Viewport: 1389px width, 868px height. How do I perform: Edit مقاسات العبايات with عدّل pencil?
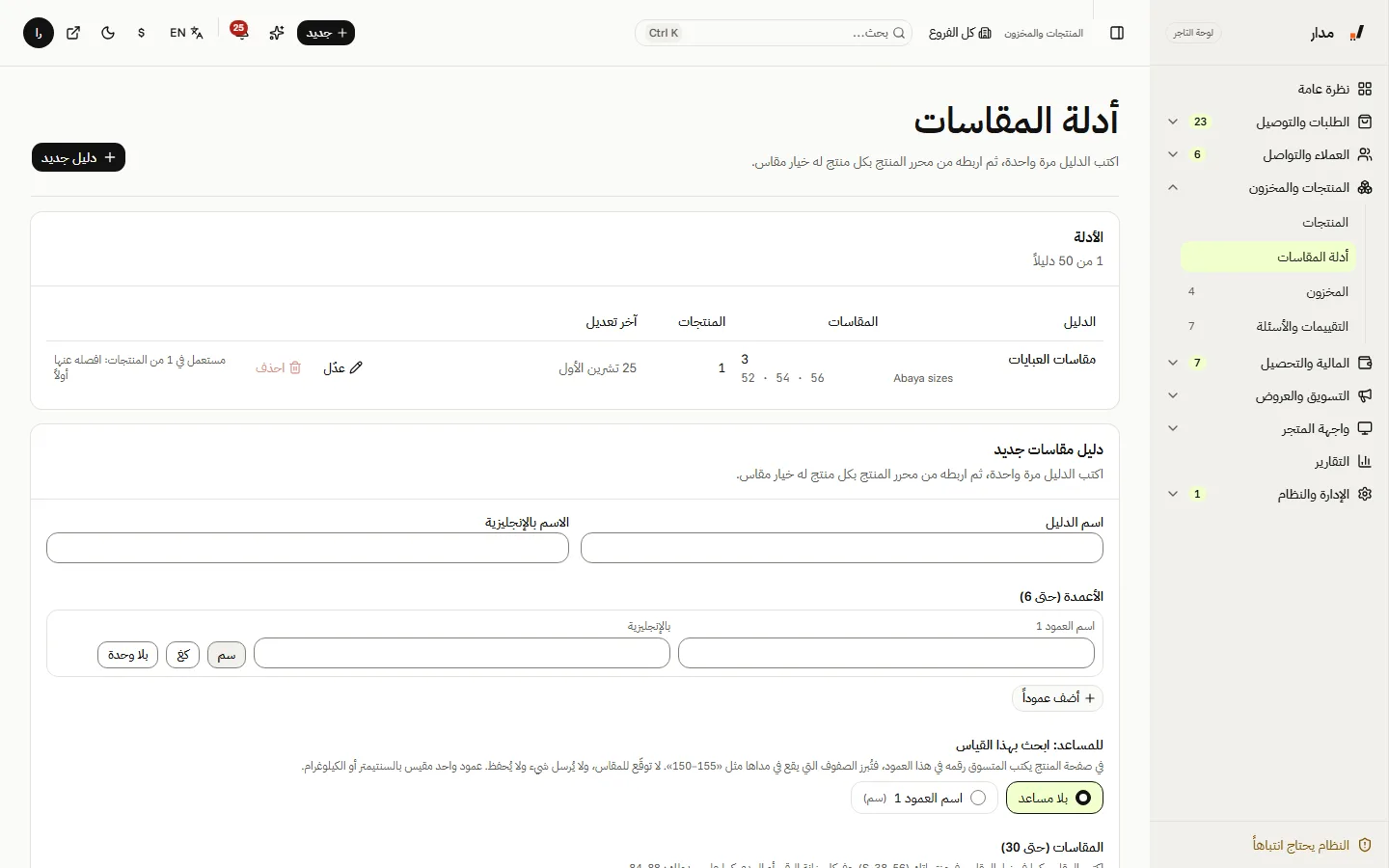click(342, 367)
